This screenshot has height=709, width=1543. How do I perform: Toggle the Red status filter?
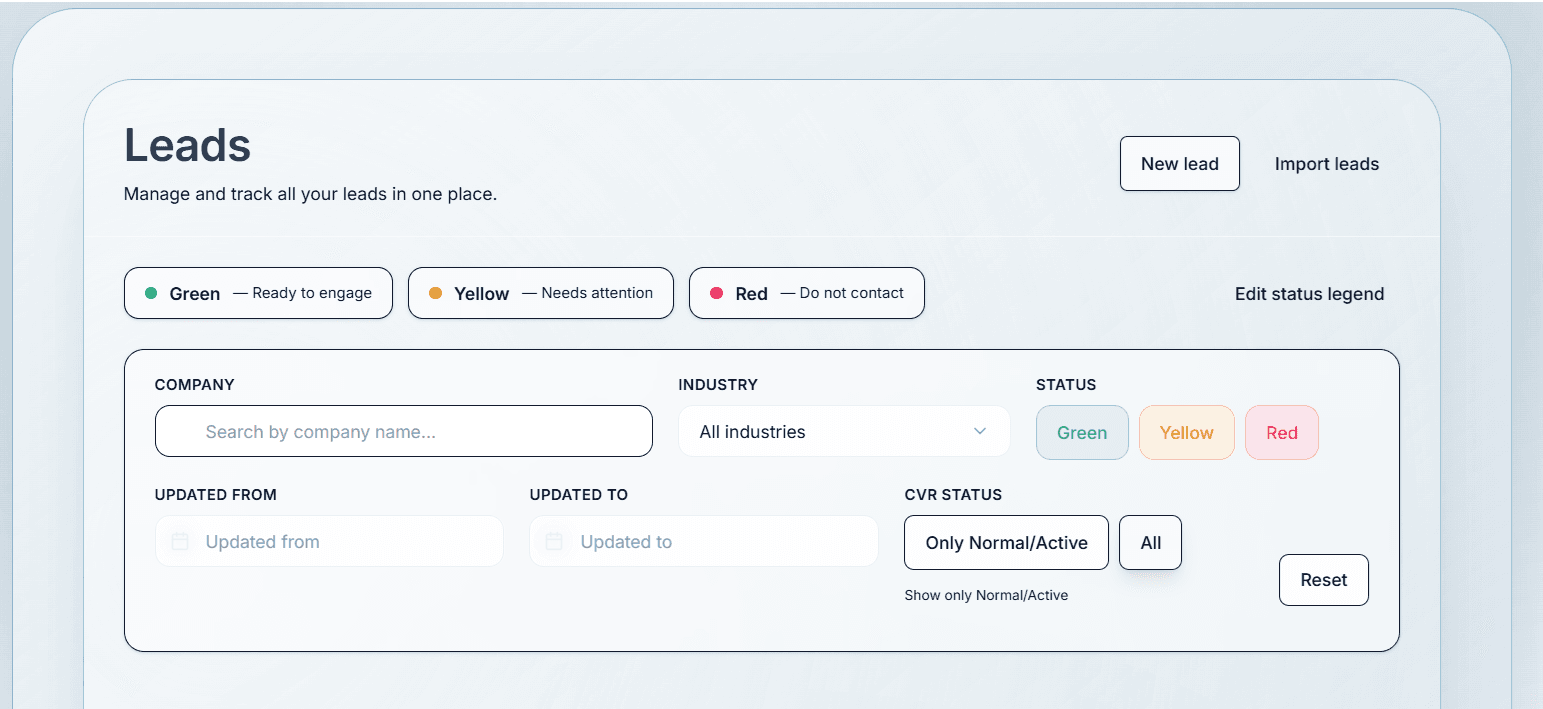[1281, 433]
